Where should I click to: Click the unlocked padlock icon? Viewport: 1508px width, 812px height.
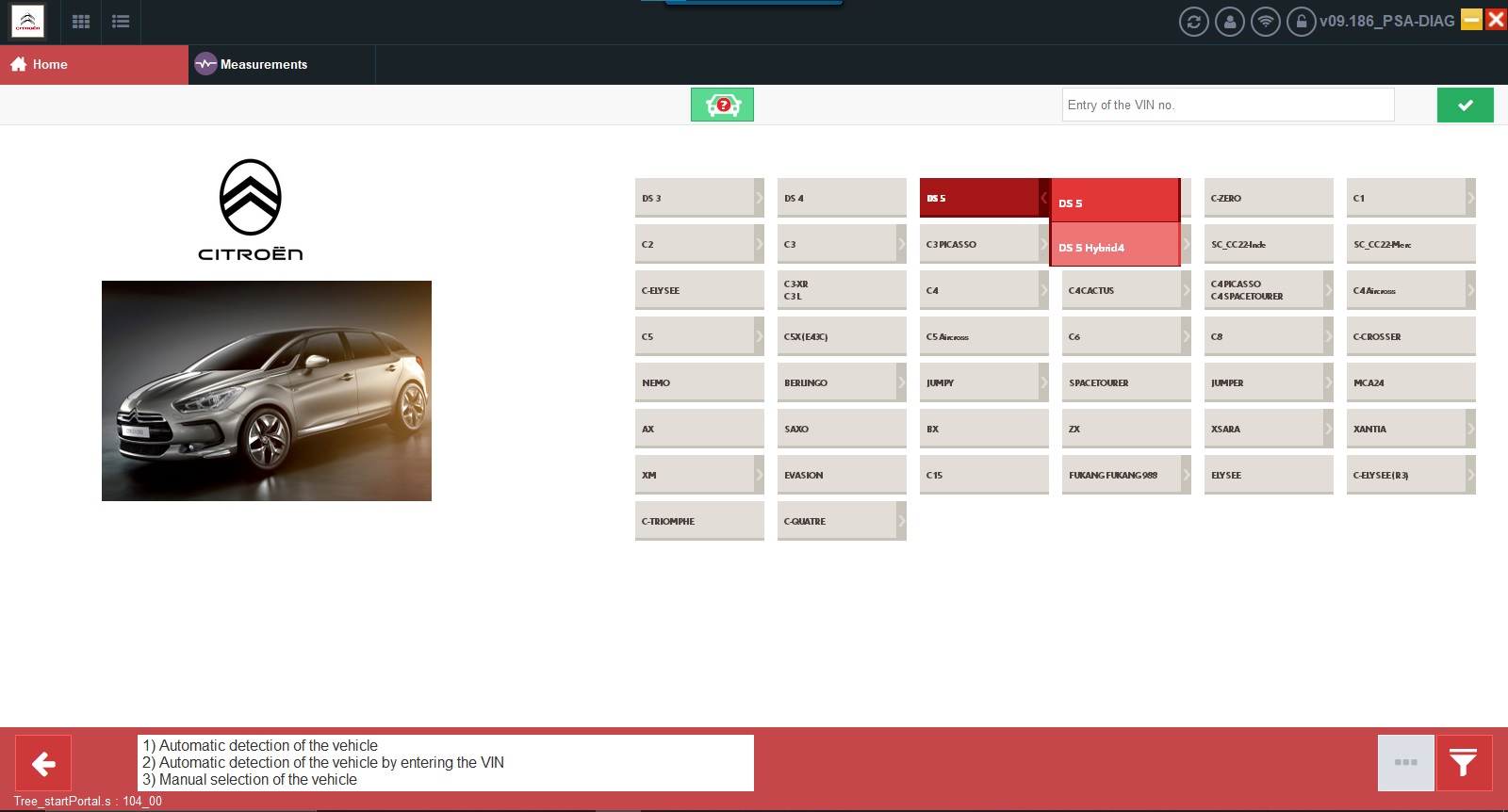coord(1302,22)
